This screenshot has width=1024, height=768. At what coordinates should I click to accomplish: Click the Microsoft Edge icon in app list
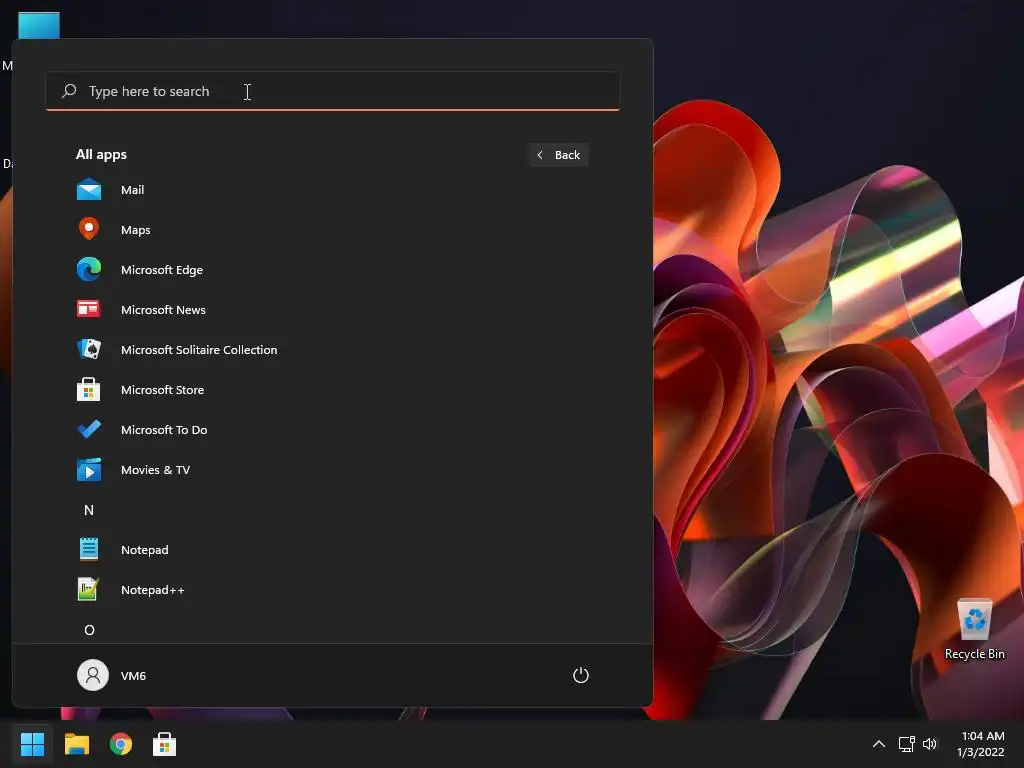point(89,269)
